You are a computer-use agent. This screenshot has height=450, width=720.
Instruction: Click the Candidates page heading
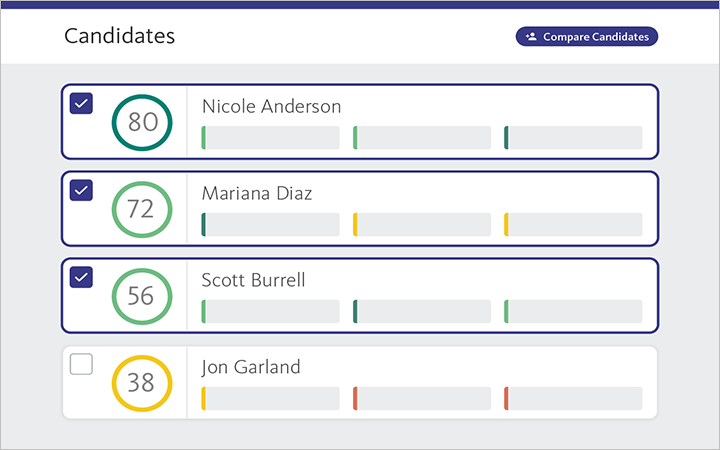(119, 36)
